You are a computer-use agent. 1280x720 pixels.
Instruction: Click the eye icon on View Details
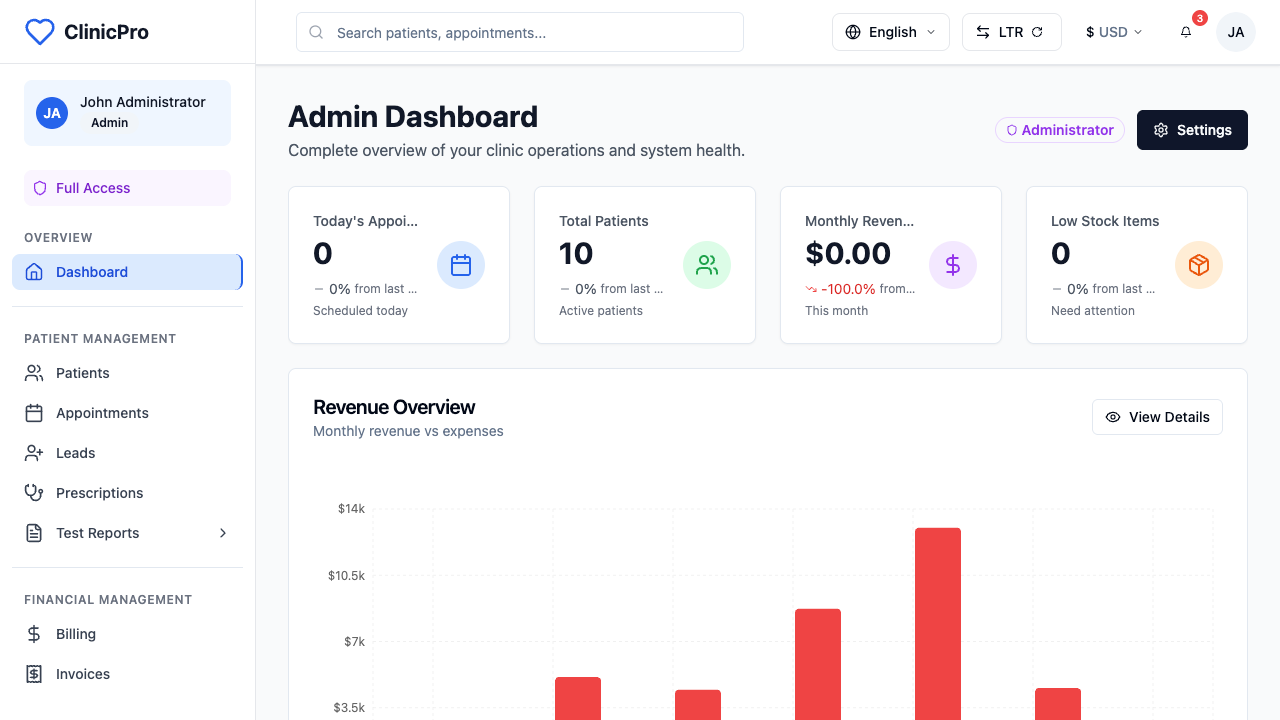pyautogui.click(x=1113, y=417)
